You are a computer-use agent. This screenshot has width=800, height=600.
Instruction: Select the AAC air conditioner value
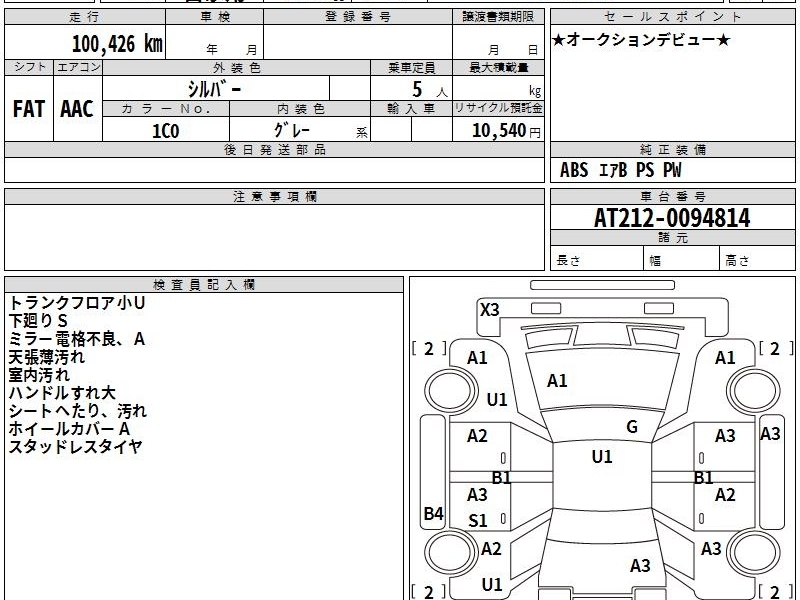tap(77, 109)
